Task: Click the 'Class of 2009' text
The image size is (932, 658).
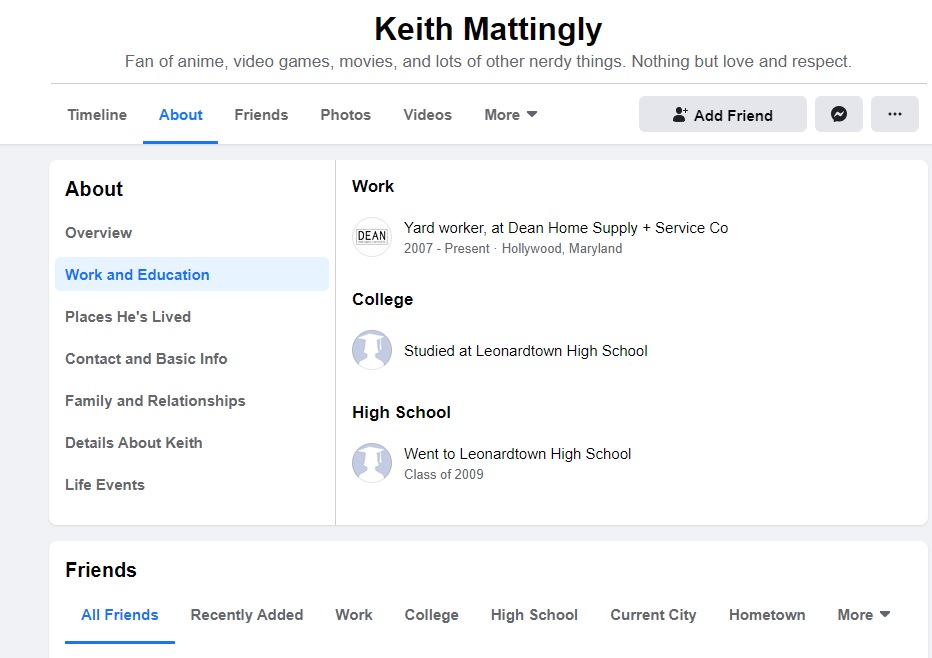Action: click(x=444, y=474)
